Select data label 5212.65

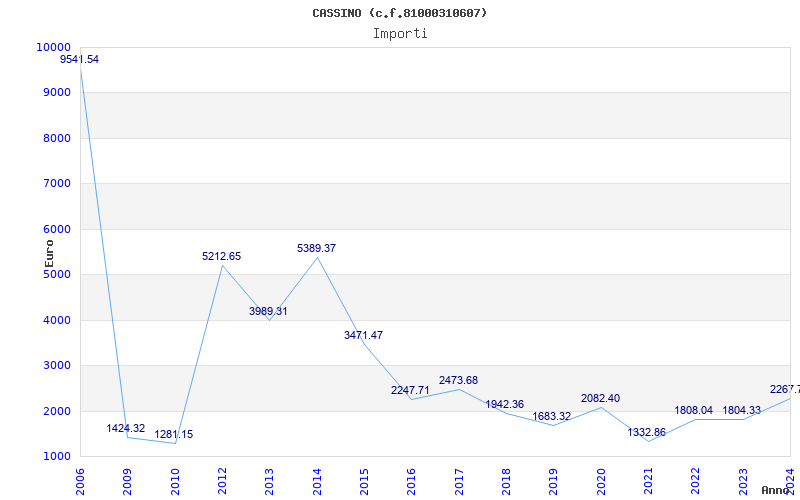[x=221, y=257]
